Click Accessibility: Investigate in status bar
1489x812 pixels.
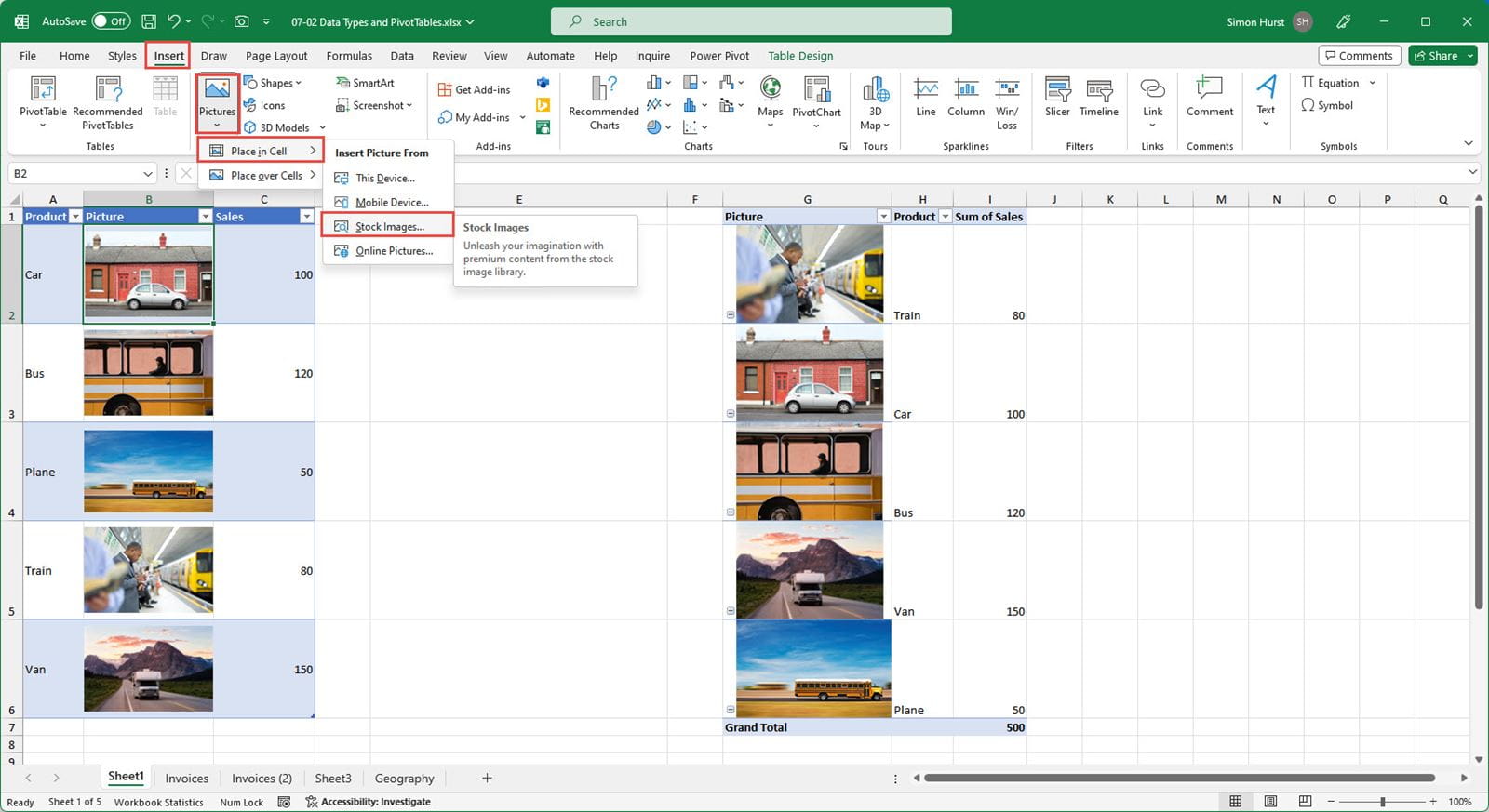click(x=368, y=802)
